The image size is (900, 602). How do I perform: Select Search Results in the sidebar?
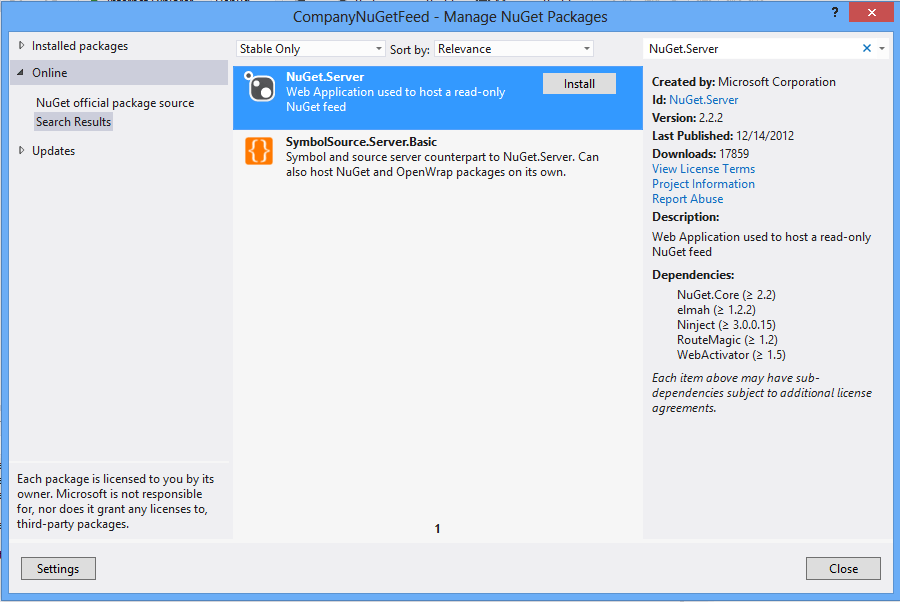click(x=73, y=122)
